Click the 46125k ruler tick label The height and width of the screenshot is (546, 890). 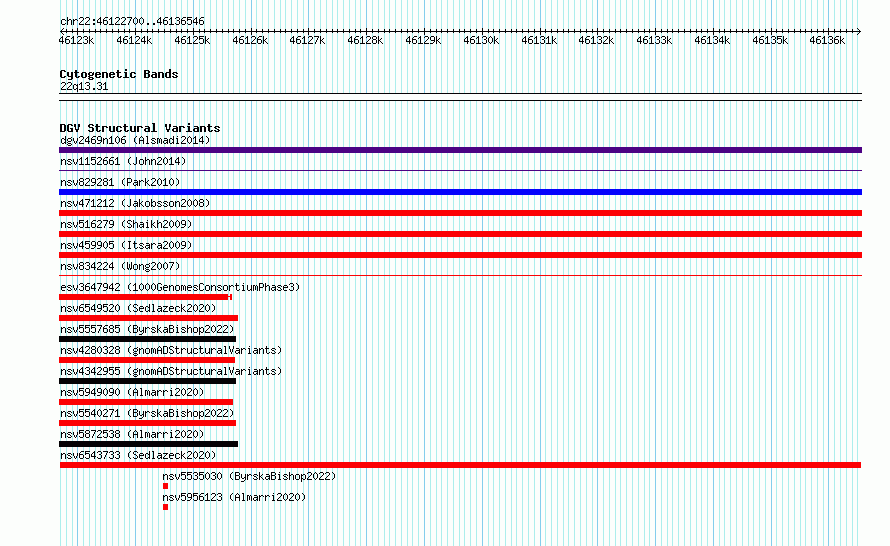coord(192,40)
